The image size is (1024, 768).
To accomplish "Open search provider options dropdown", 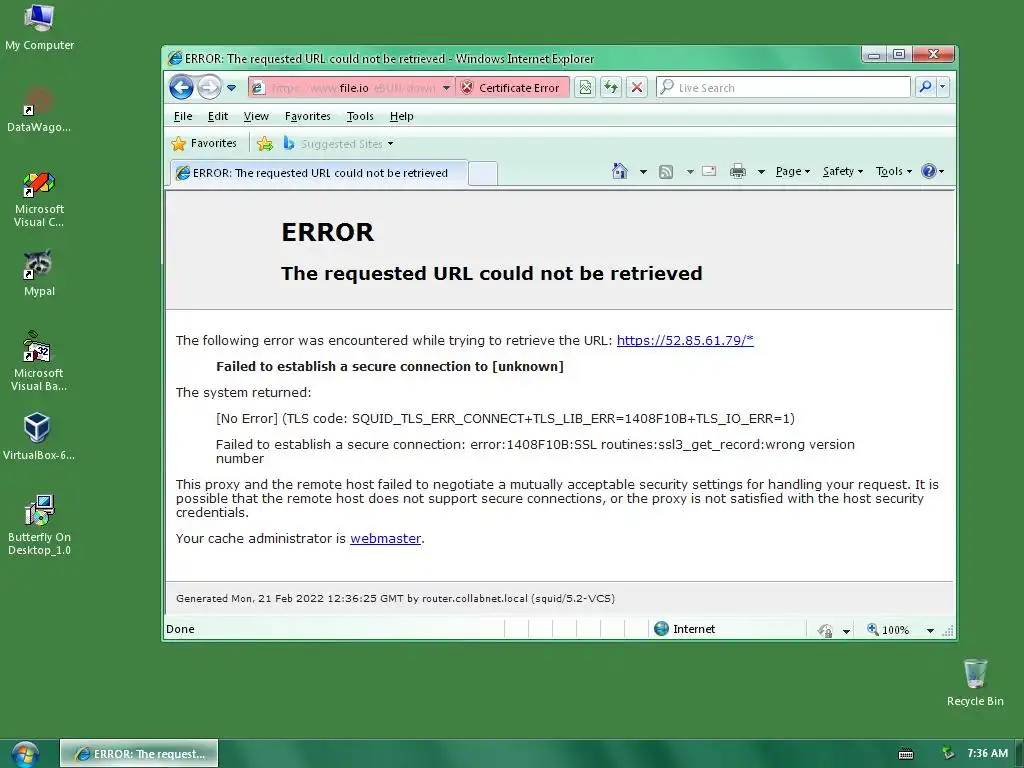I will (942, 87).
